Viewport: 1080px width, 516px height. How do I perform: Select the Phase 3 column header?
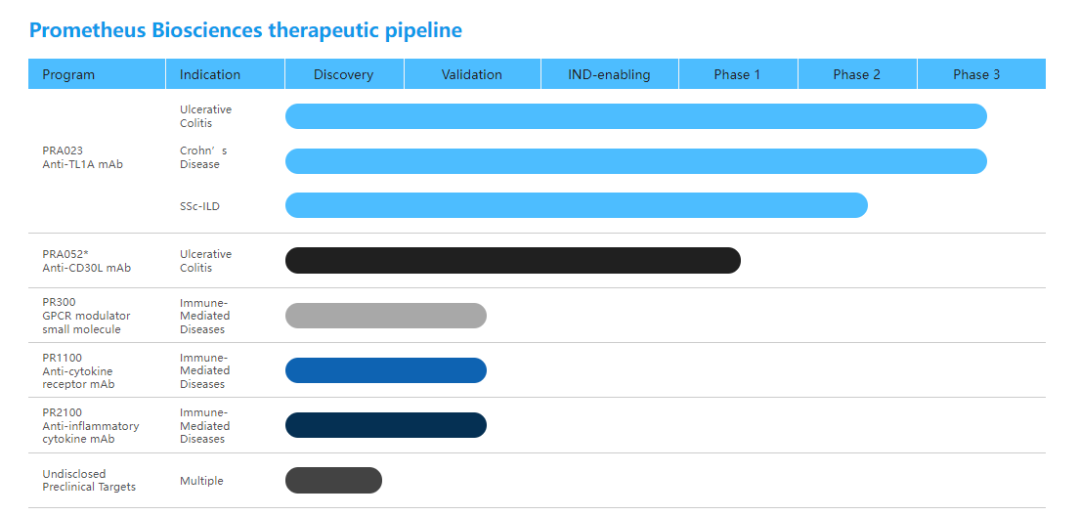tap(976, 74)
